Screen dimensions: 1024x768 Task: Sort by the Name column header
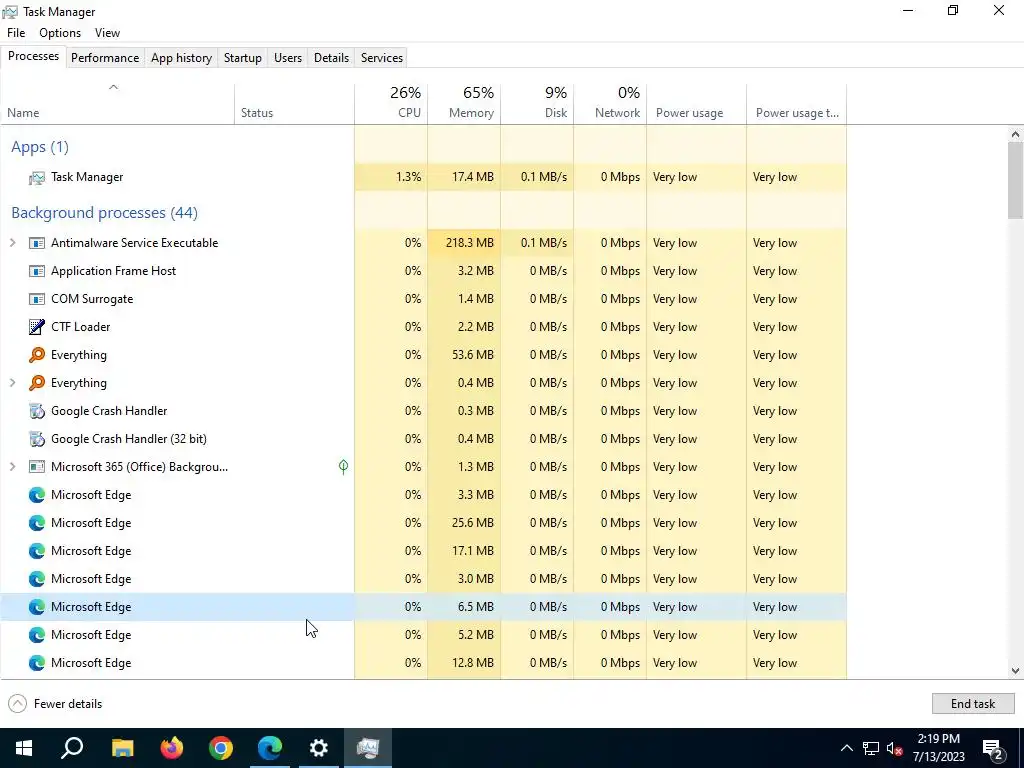[x=117, y=104]
